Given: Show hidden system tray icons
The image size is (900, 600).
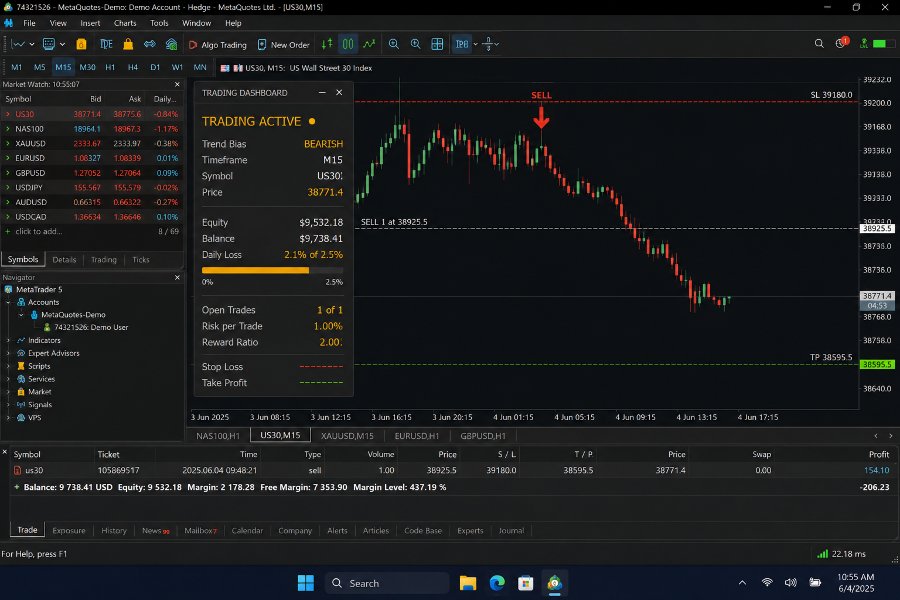Looking at the screenshot, I should (742, 583).
